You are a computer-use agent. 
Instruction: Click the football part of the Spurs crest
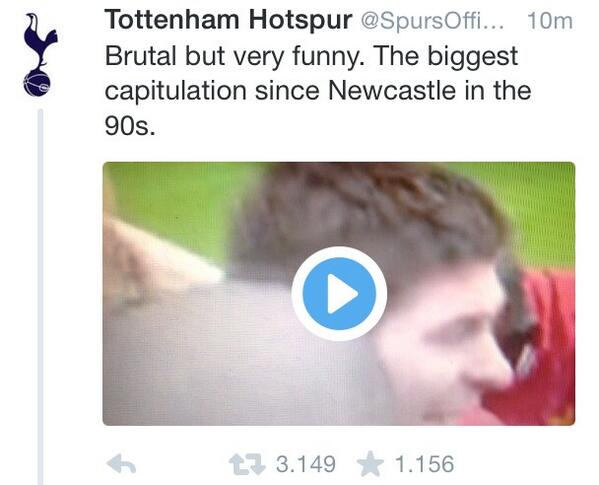pos(37,83)
